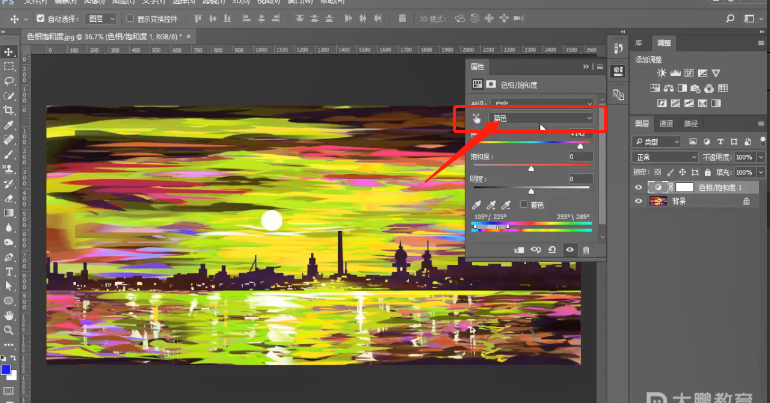The image size is (770, 403).
Task: Pick the Eyedropper tool in left toolbar
Action: click(9, 125)
